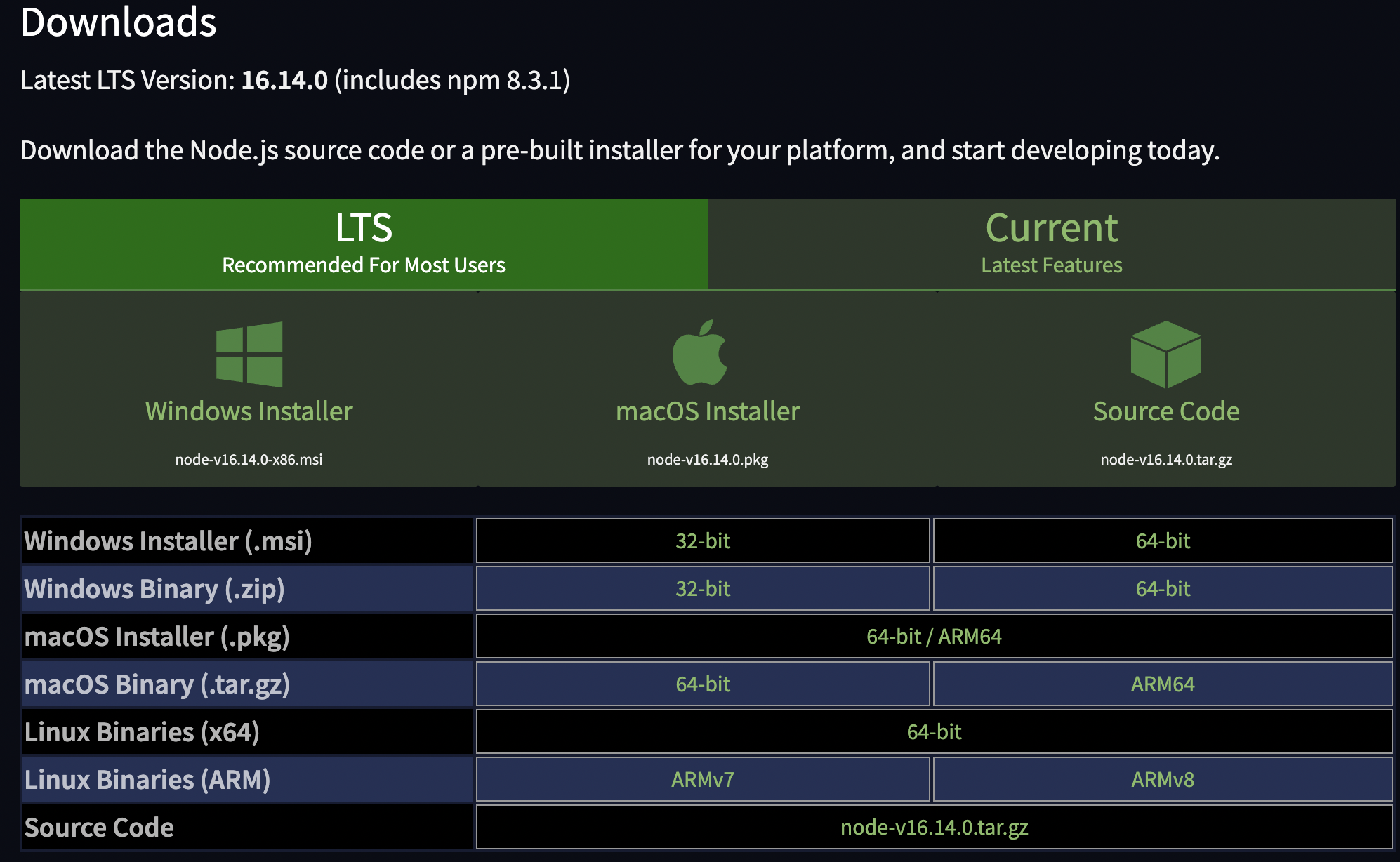Download Windows Binary .zip 64-bit
The height and width of the screenshot is (862, 1400).
(1163, 589)
